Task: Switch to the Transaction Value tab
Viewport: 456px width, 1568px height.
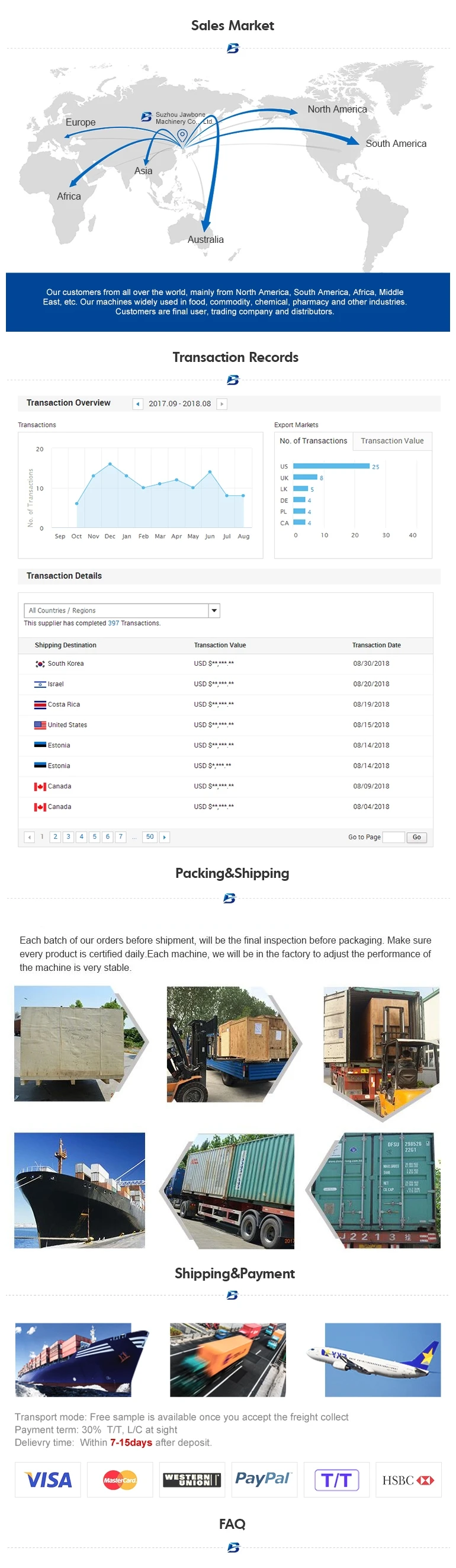Action: 392,441
